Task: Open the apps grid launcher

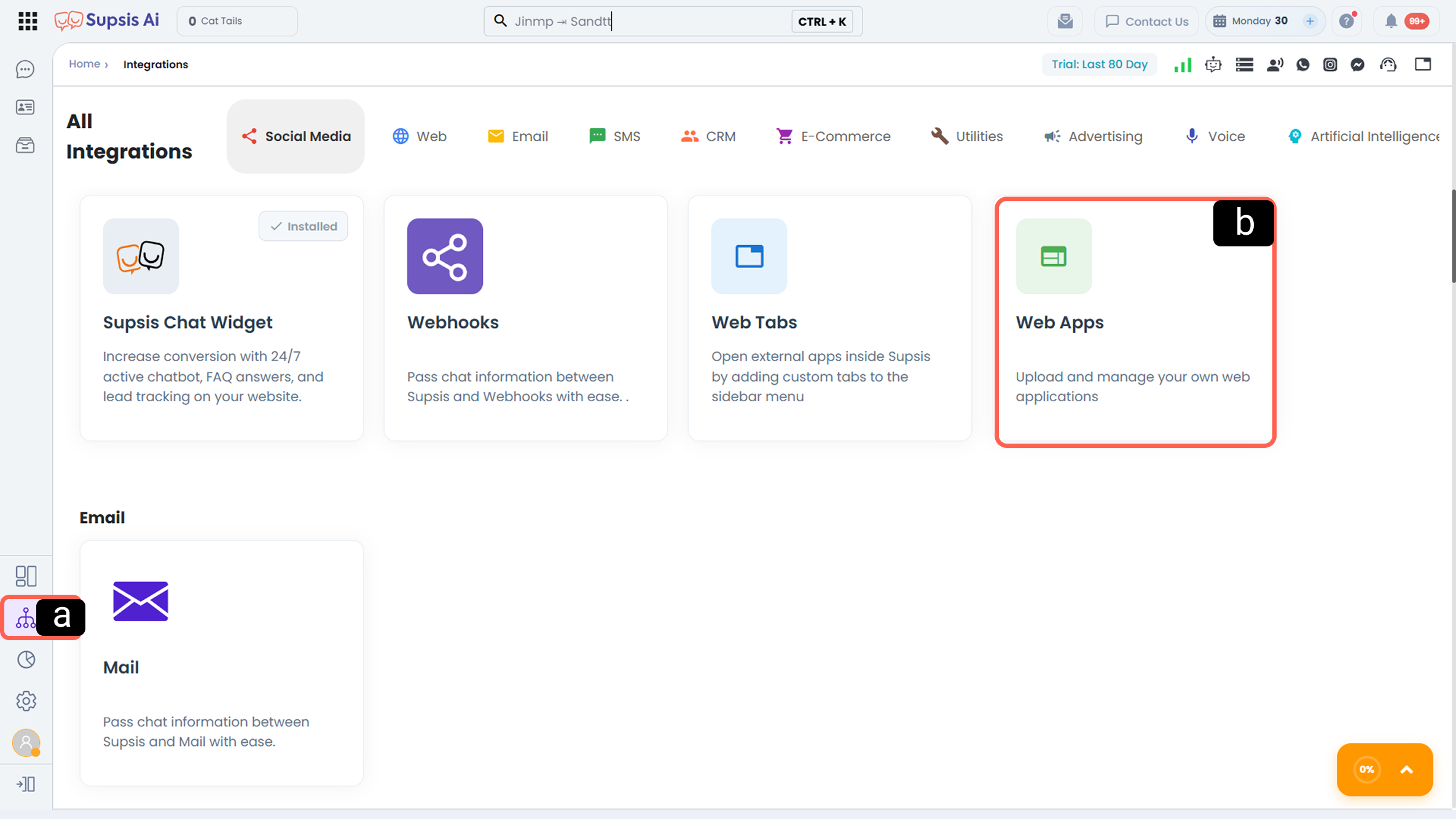Action: [x=28, y=21]
